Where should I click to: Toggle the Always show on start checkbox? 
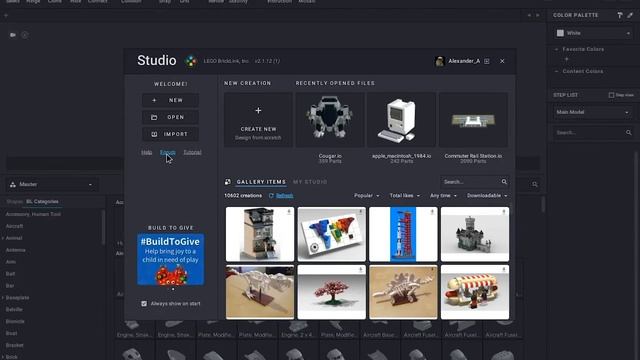[144, 304]
